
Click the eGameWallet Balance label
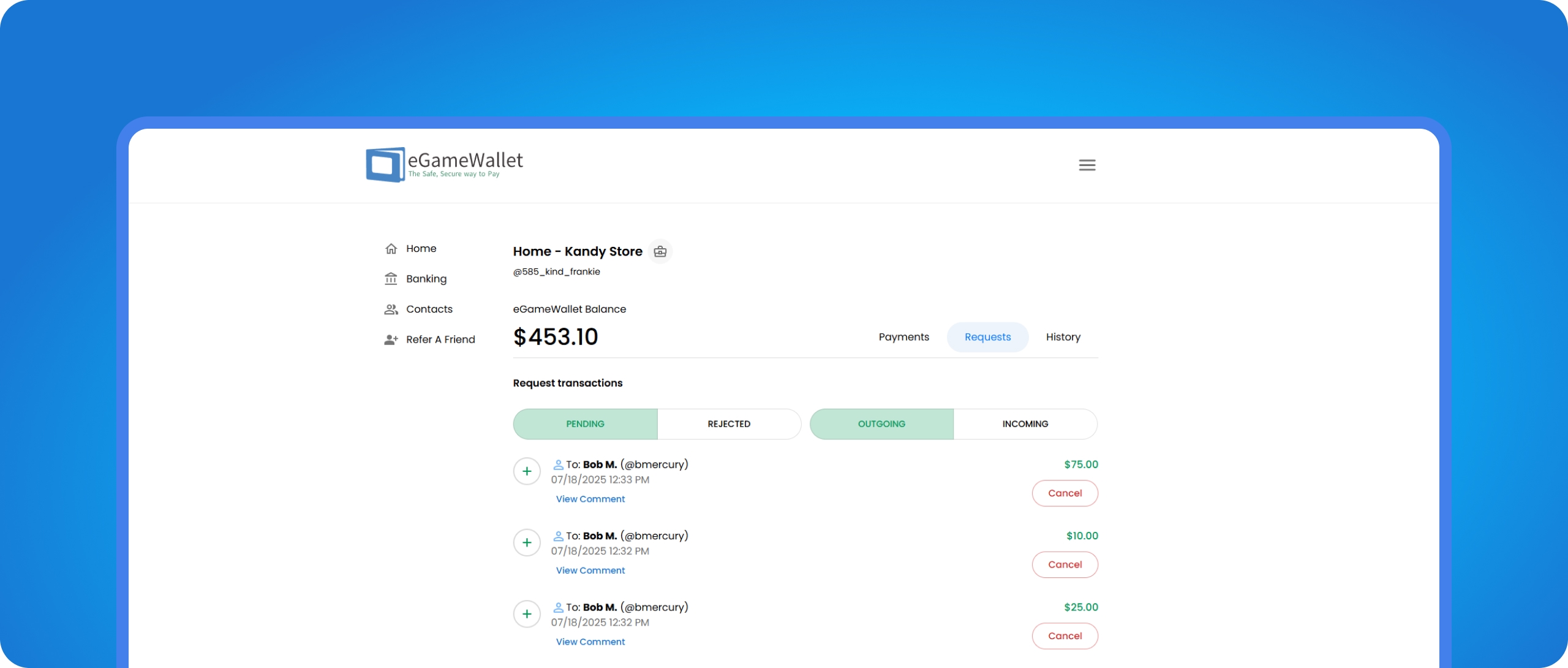tap(570, 309)
